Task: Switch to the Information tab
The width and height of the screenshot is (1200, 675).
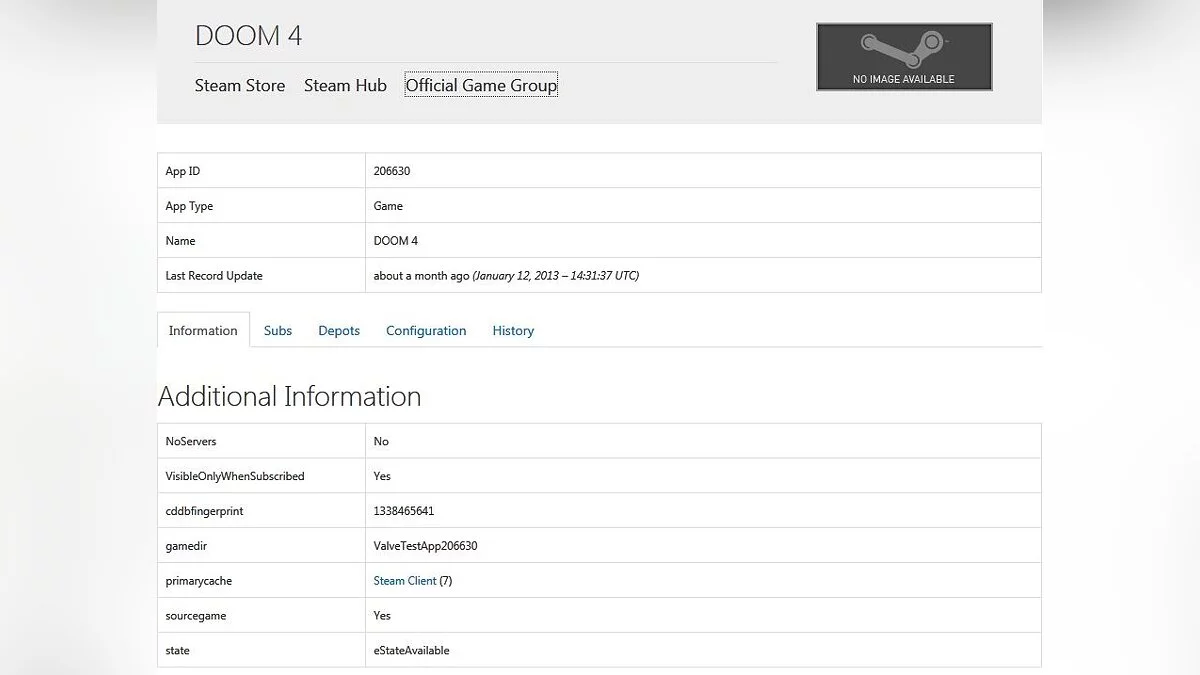Action: coord(203,331)
